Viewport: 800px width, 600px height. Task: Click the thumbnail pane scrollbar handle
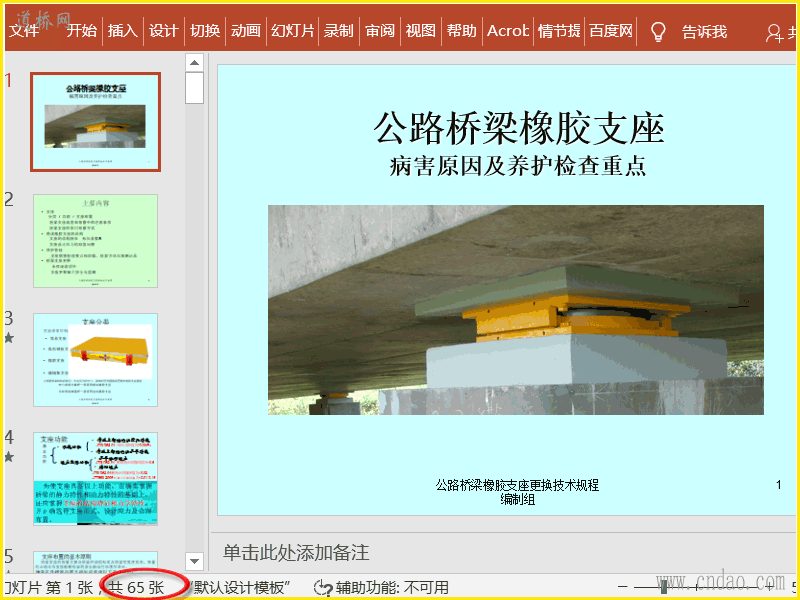pos(194,88)
